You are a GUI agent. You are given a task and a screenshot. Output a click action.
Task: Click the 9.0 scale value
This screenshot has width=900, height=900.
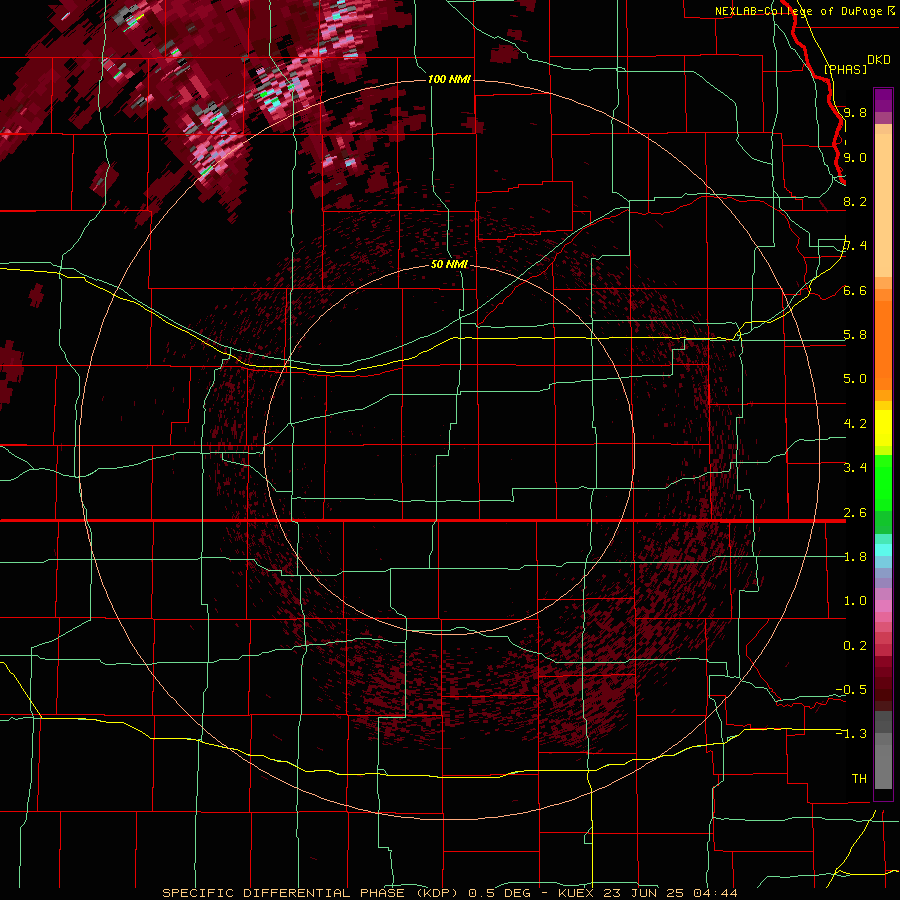pos(855,157)
